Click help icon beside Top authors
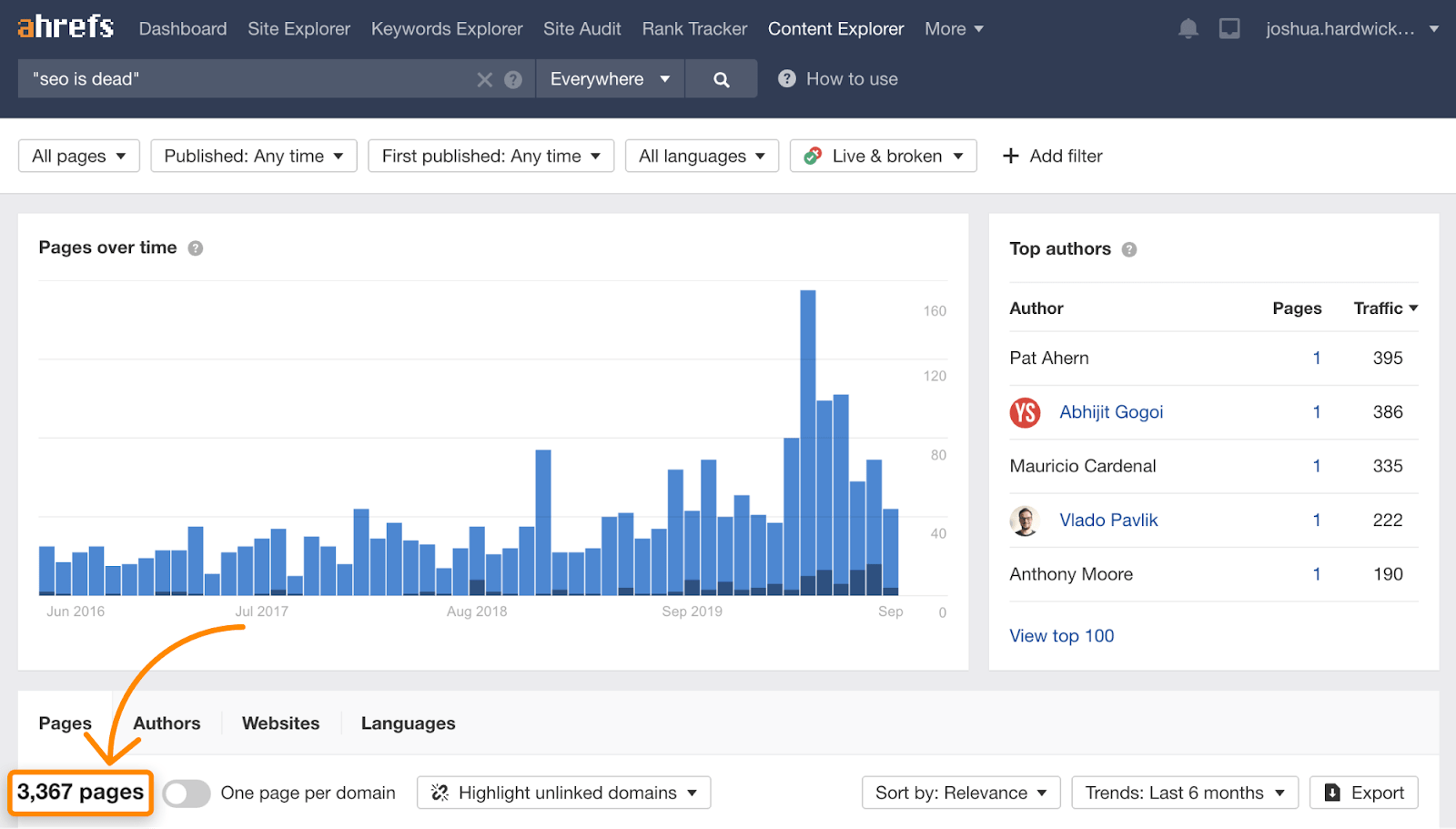Image resolution: width=1456 pixels, height=829 pixels. (1129, 249)
